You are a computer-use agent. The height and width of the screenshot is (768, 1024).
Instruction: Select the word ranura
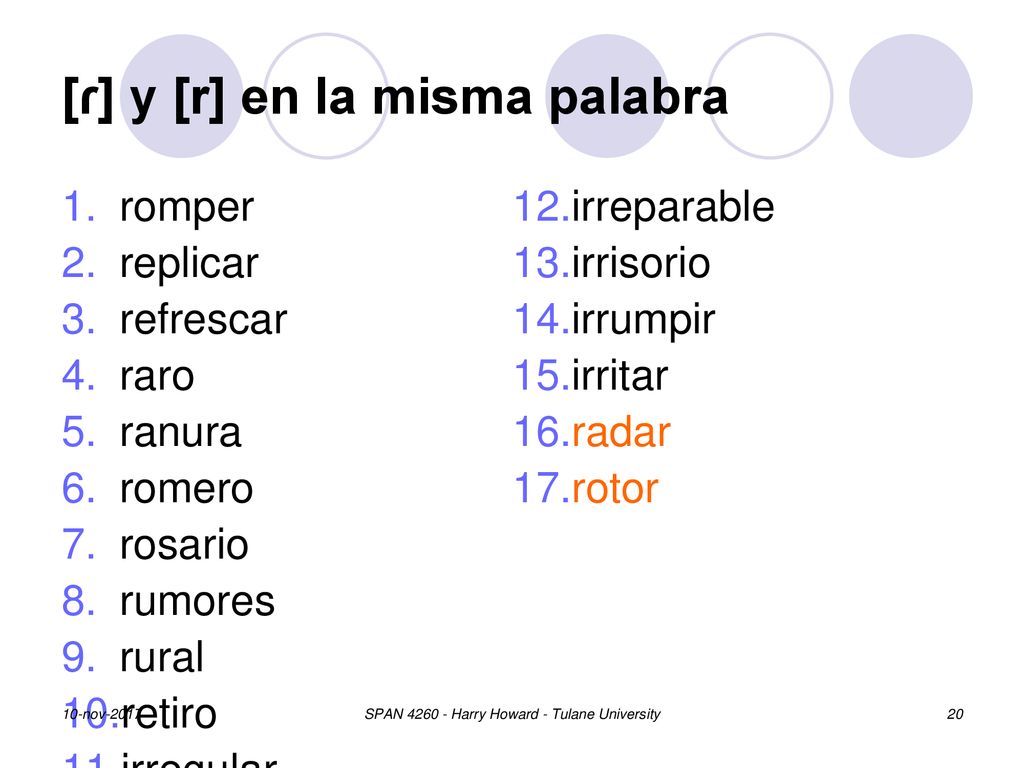(181, 434)
